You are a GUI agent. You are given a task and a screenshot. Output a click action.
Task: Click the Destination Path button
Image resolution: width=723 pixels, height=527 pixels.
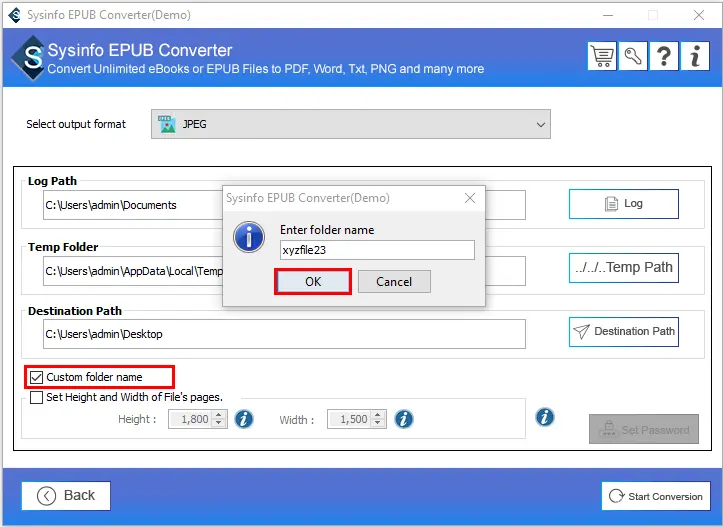point(623,332)
